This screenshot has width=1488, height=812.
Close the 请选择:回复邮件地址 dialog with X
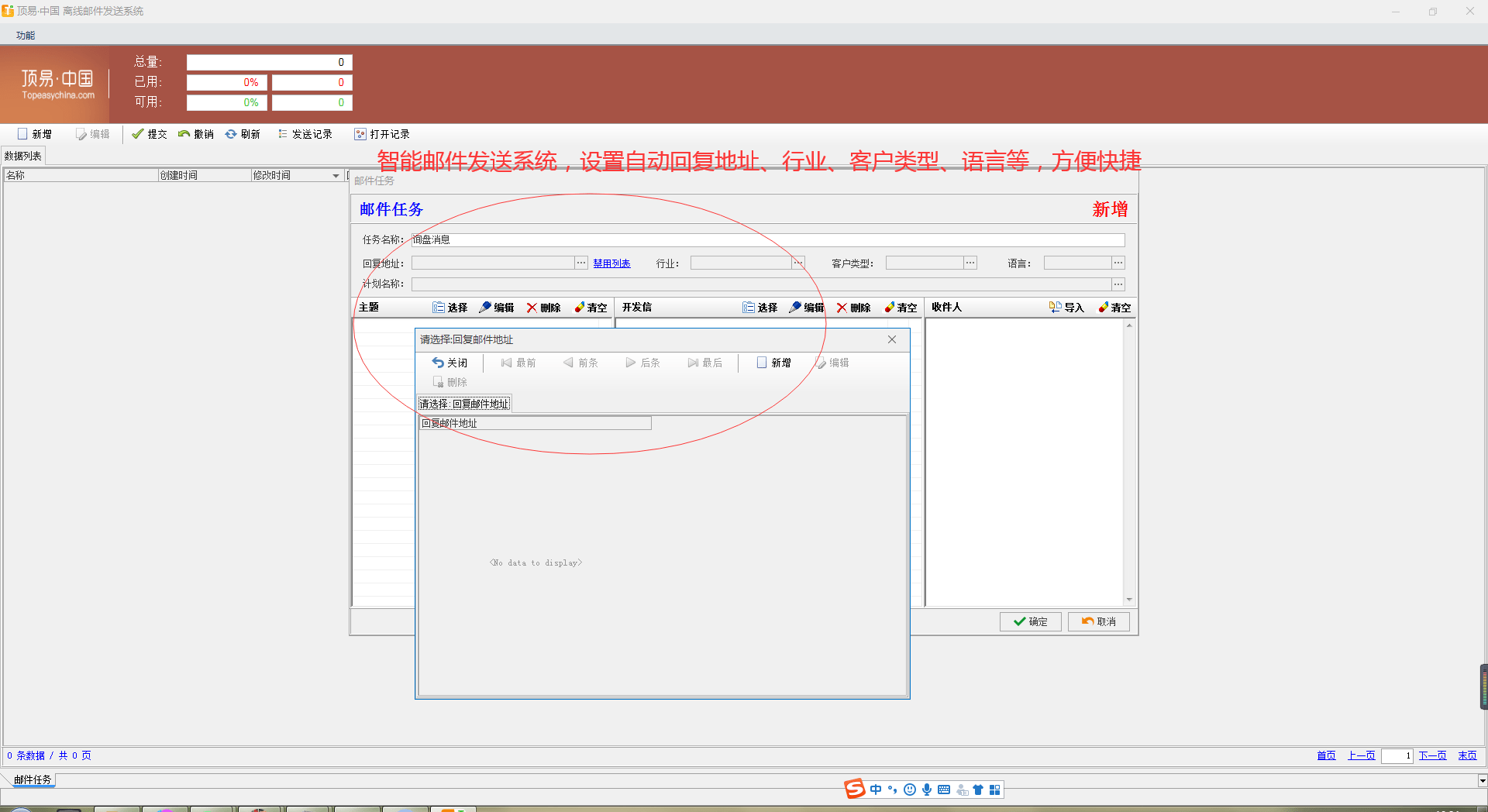pyautogui.click(x=892, y=339)
